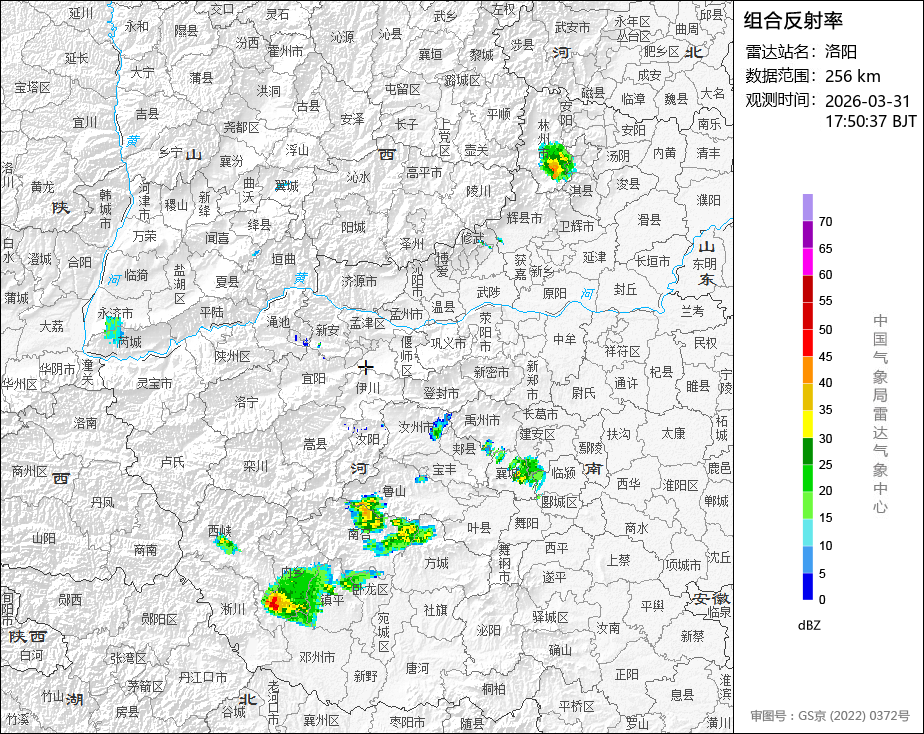Viewport: 924px width, 734px height.
Task: Click the 洛宁 label on the map
Action: [246, 402]
